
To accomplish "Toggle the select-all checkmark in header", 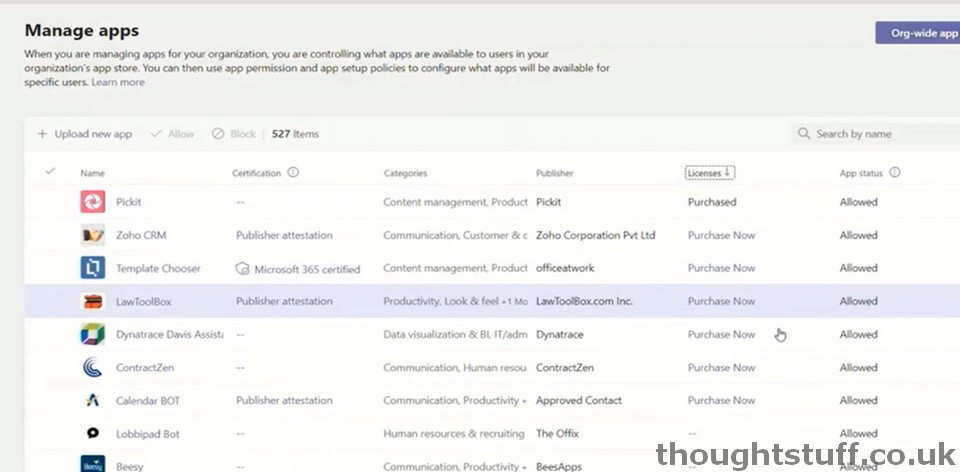I will (50, 171).
